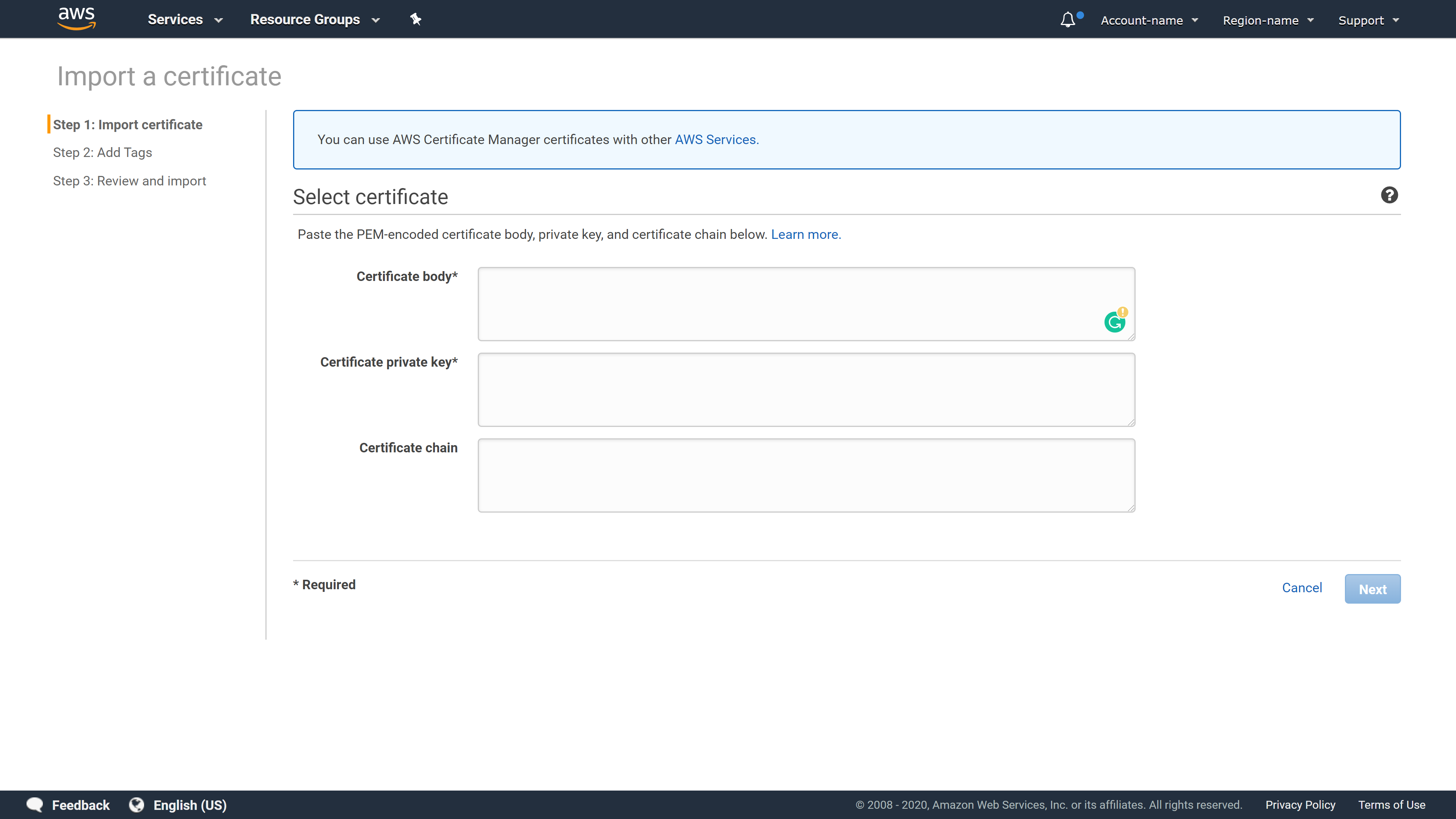Open the Account-name dropdown

(1149, 20)
